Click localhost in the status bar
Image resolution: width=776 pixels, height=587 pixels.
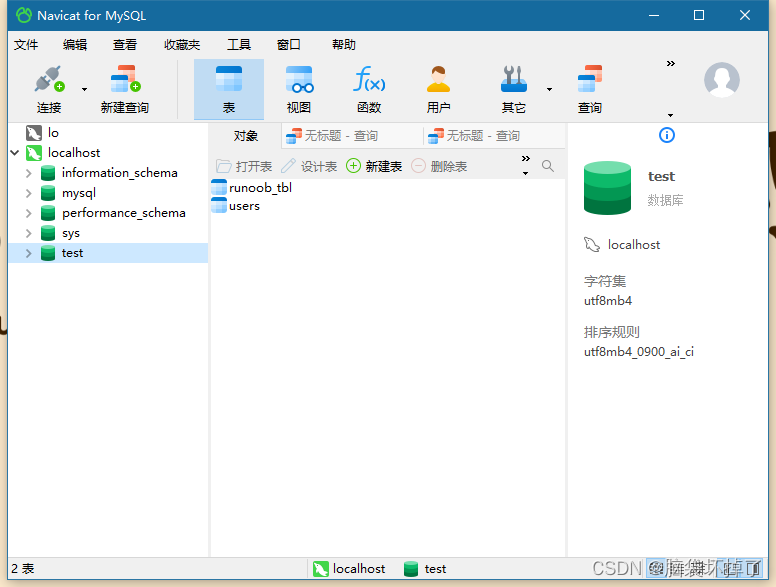349,569
